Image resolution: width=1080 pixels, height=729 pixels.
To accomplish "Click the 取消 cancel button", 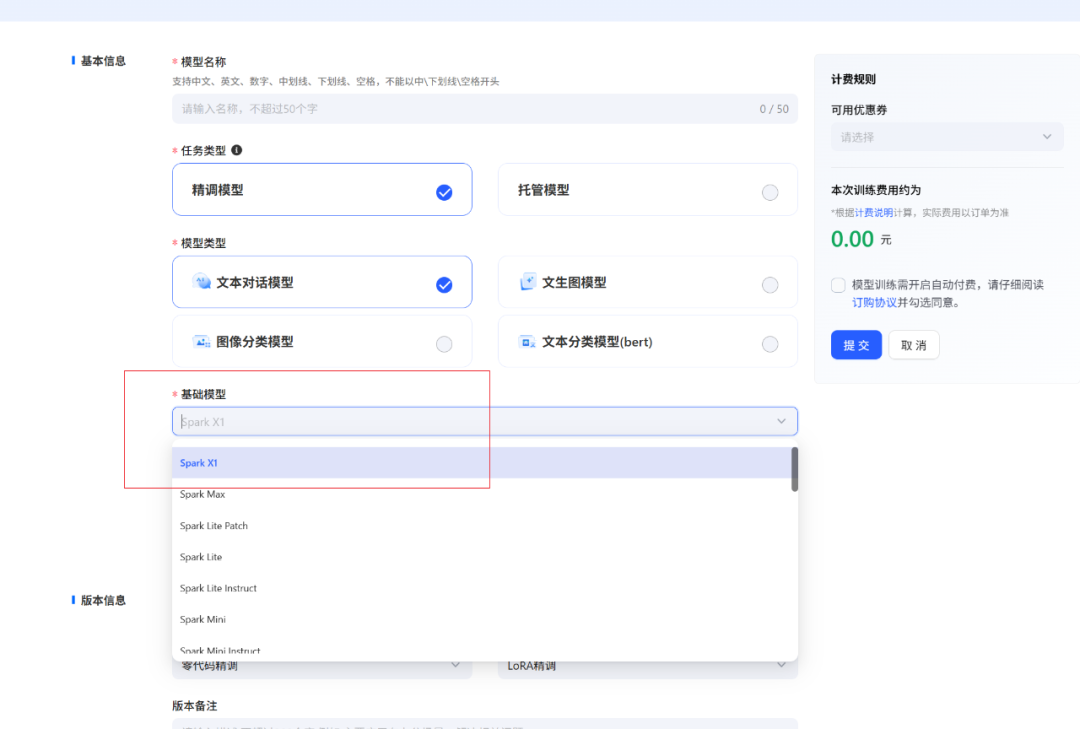I will point(914,345).
